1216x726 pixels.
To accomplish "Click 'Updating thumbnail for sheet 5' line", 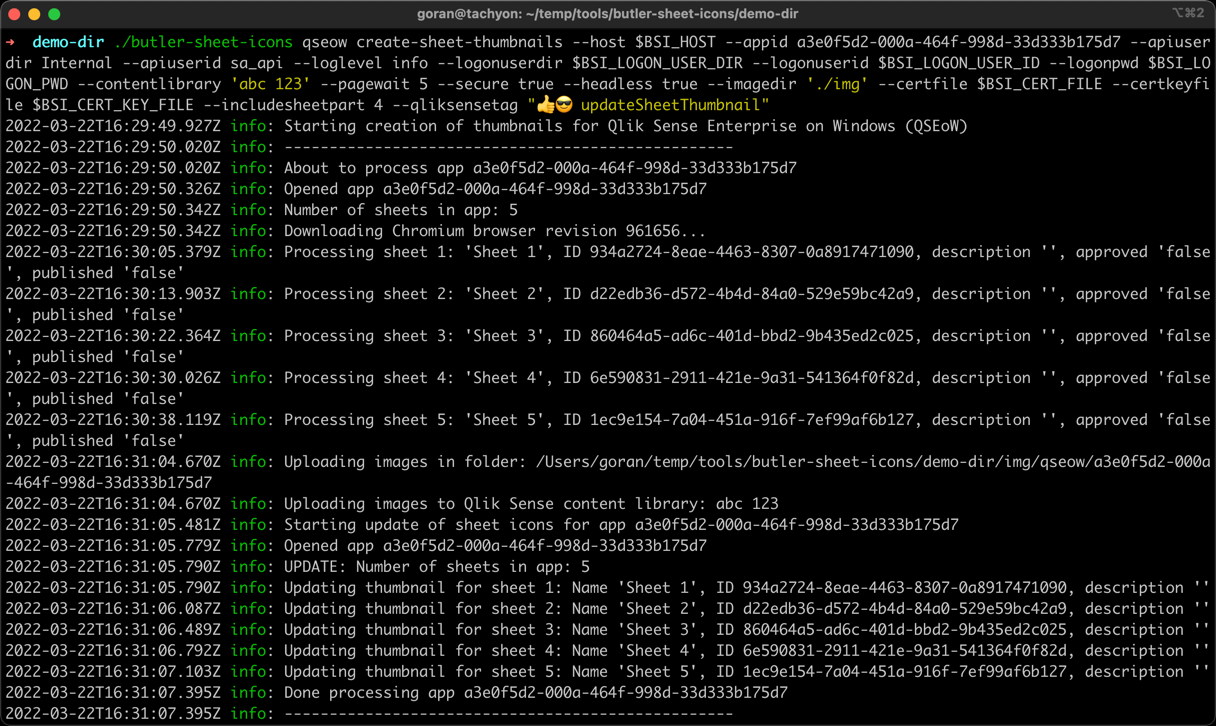I will pos(608,672).
